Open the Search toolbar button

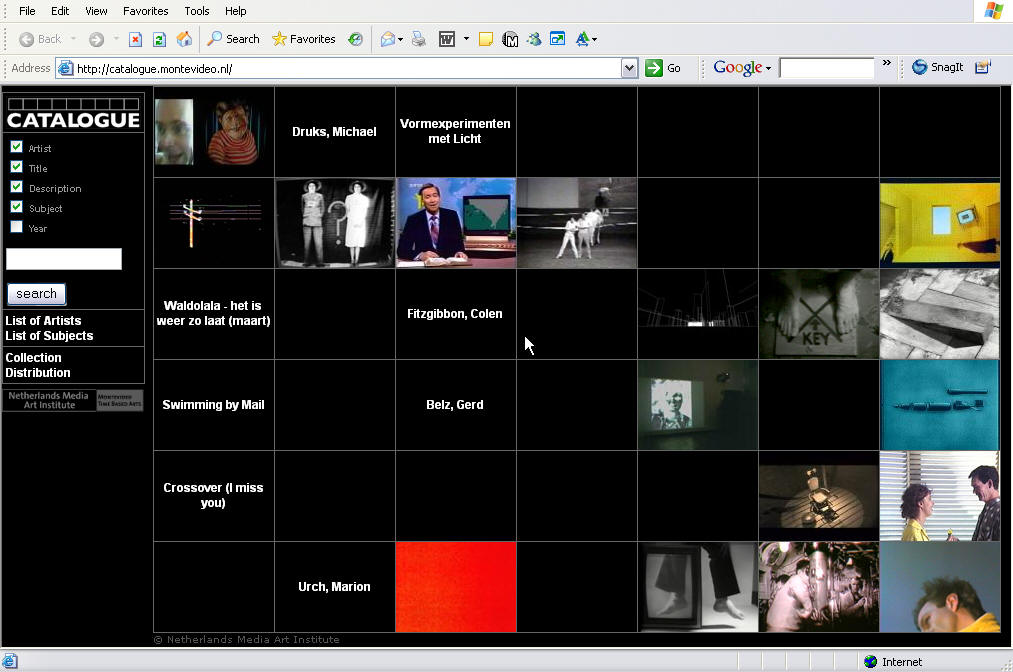[x=233, y=39]
